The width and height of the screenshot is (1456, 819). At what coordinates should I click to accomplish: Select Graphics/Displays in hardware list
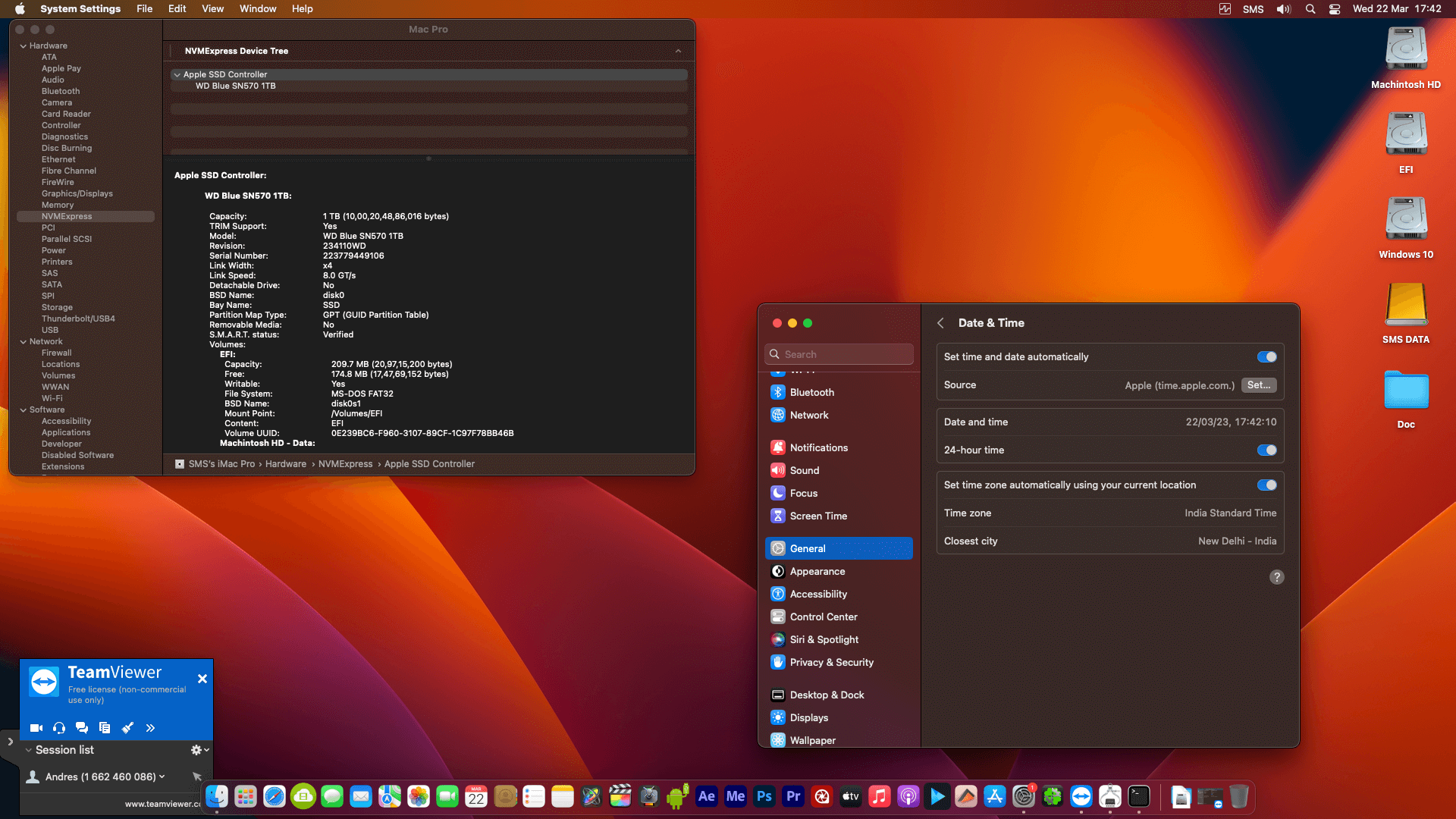click(x=77, y=194)
